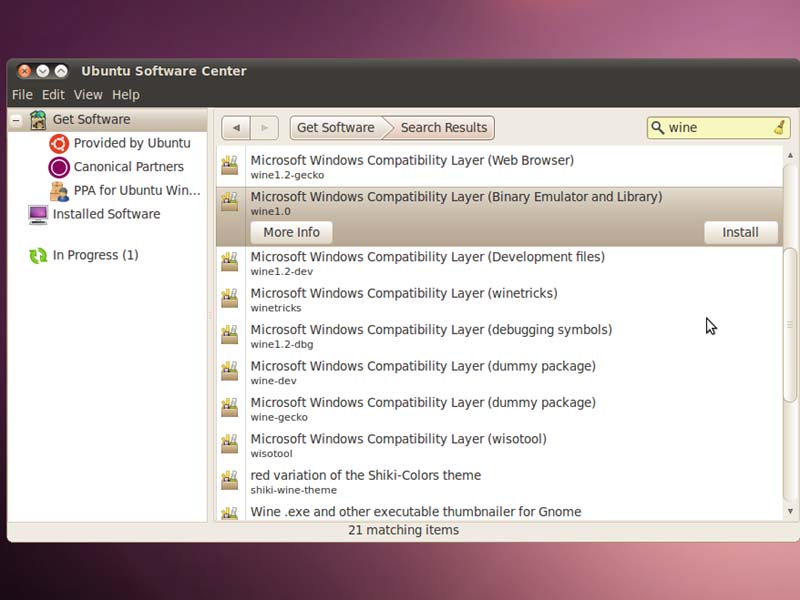Close the Ubuntu Software Center window
This screenshot has width=800, height=600.
coord(24,71)
